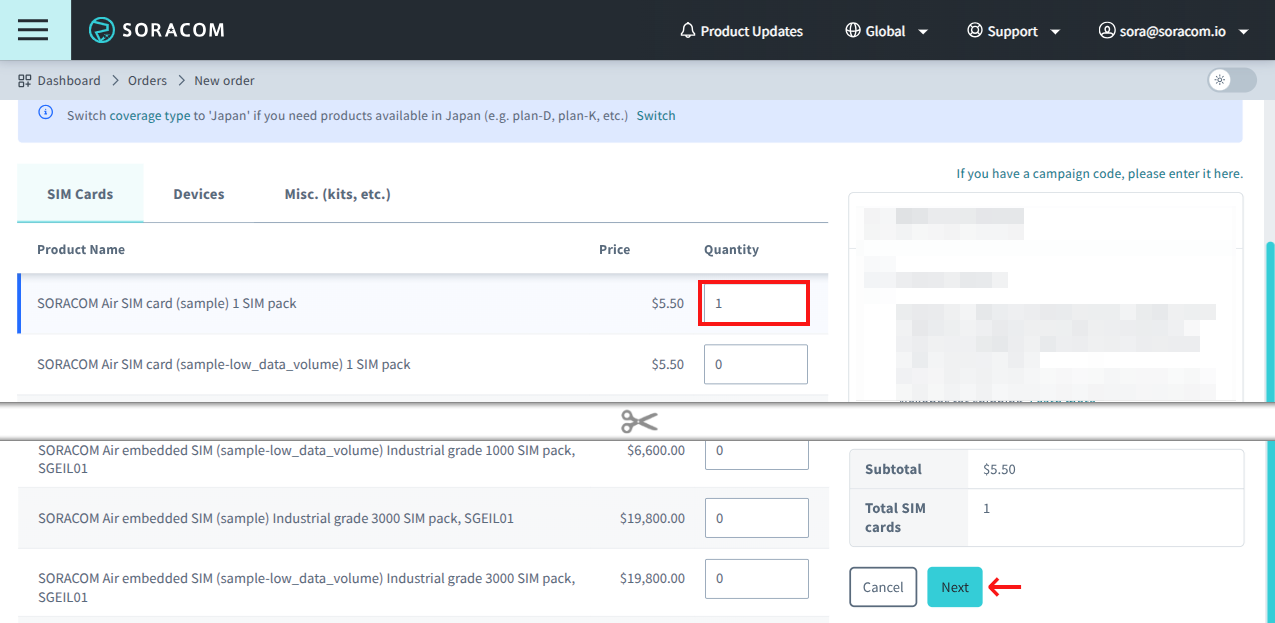Click the Dashboard breadcrumb icon
Screen dimensions: 1275x623
(22, 80)
